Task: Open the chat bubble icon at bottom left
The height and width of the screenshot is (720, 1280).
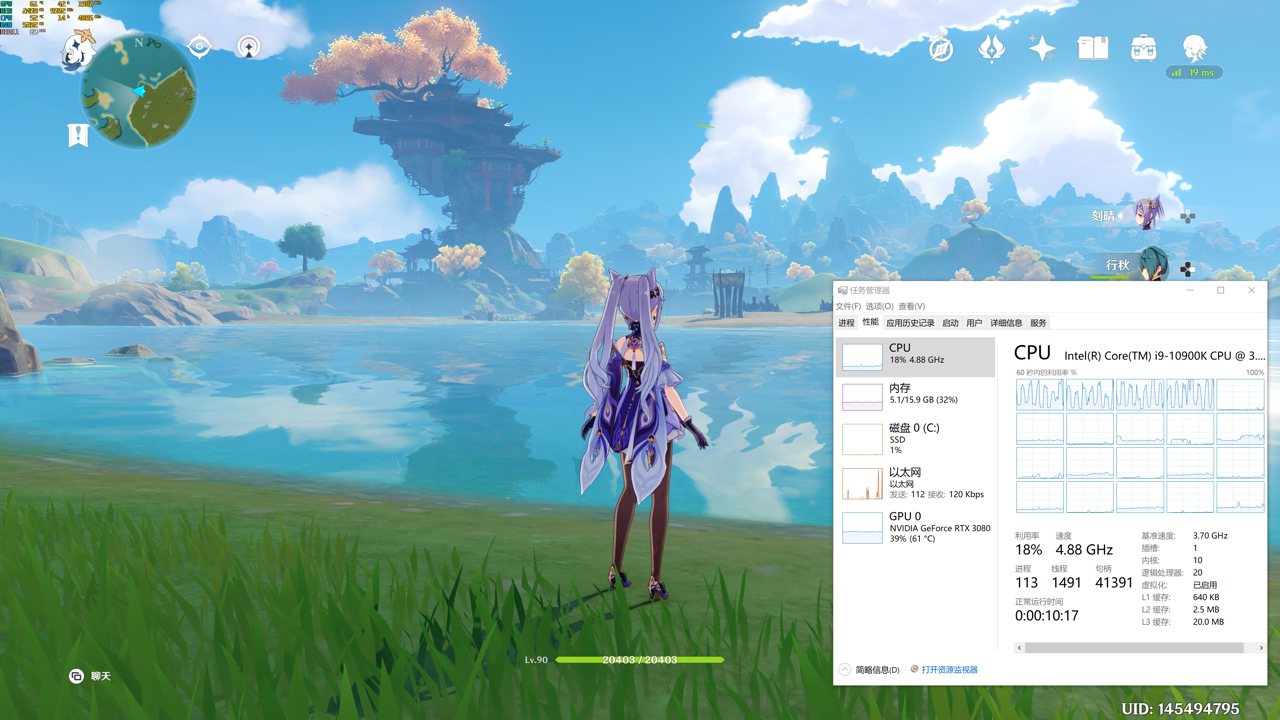Action: point(76,677)
